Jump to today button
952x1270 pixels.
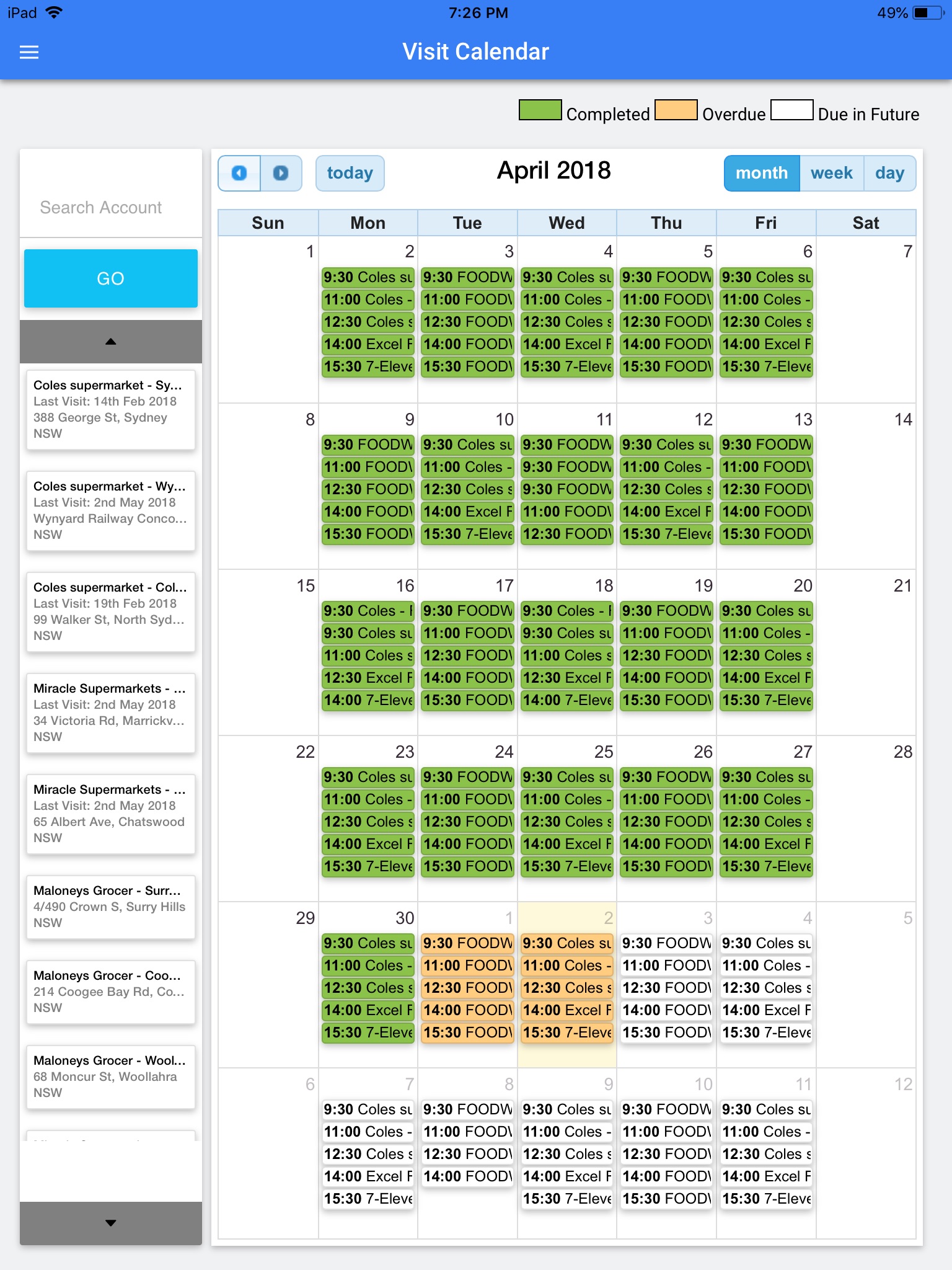click(x=350, y=173)
